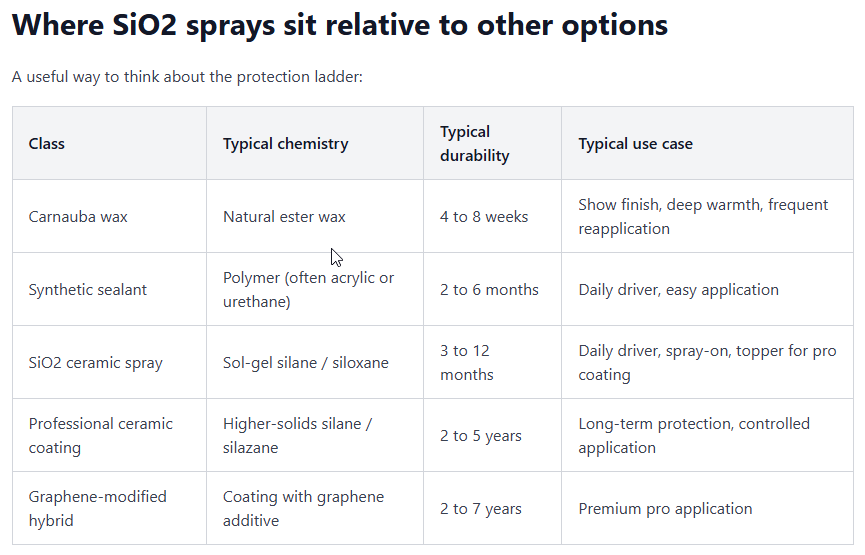Viewport: 865px width, 555px height.
Task: Click the 'Where SiO2 sprays sit' heading
Action: pyautogui.click(x=339, y=26)
